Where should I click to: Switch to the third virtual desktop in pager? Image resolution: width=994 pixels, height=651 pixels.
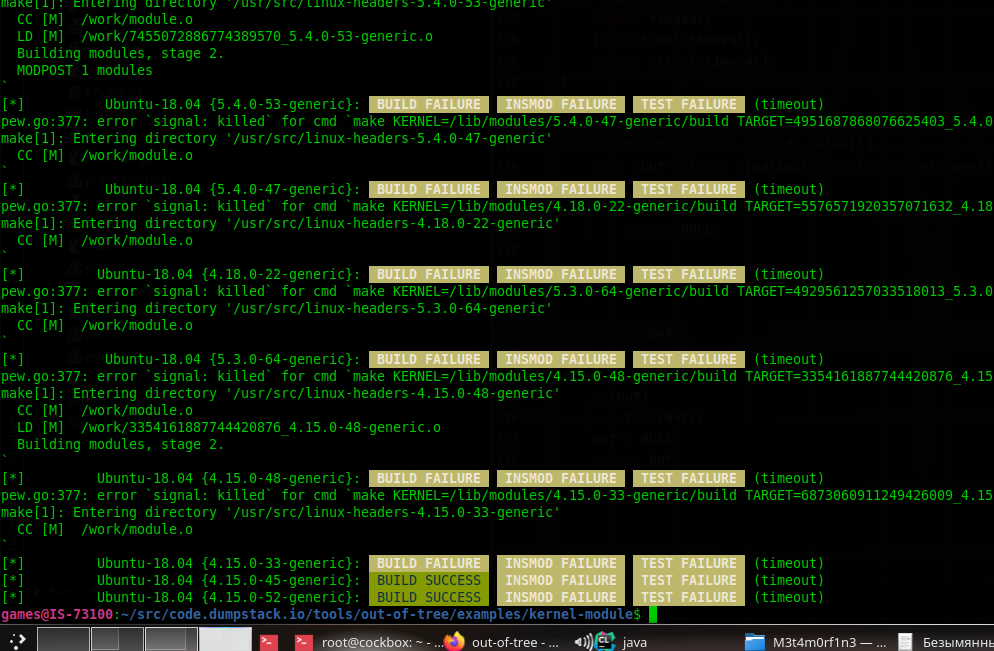[x=171, y=640]
